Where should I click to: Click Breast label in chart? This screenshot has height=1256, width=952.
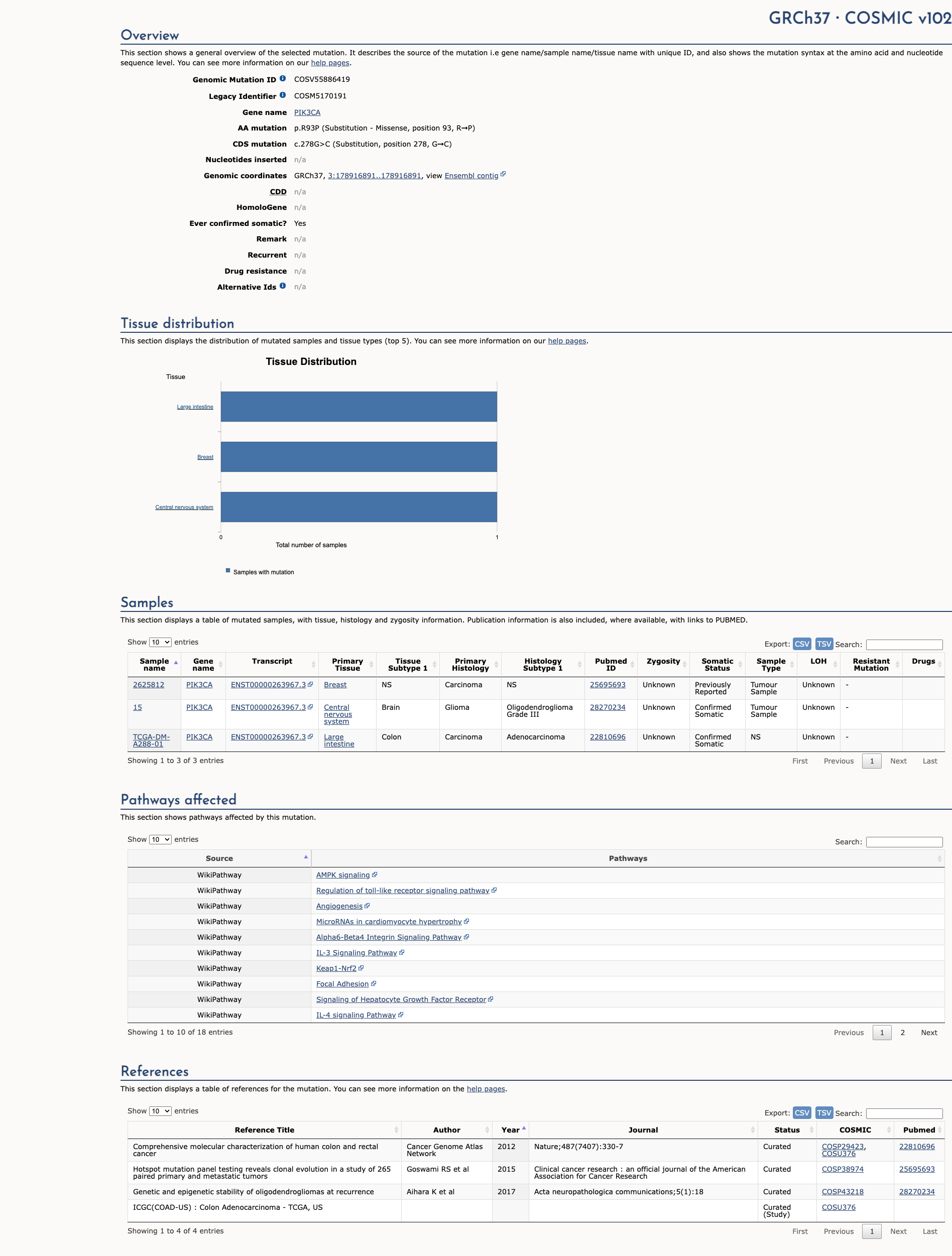point(205,456)
